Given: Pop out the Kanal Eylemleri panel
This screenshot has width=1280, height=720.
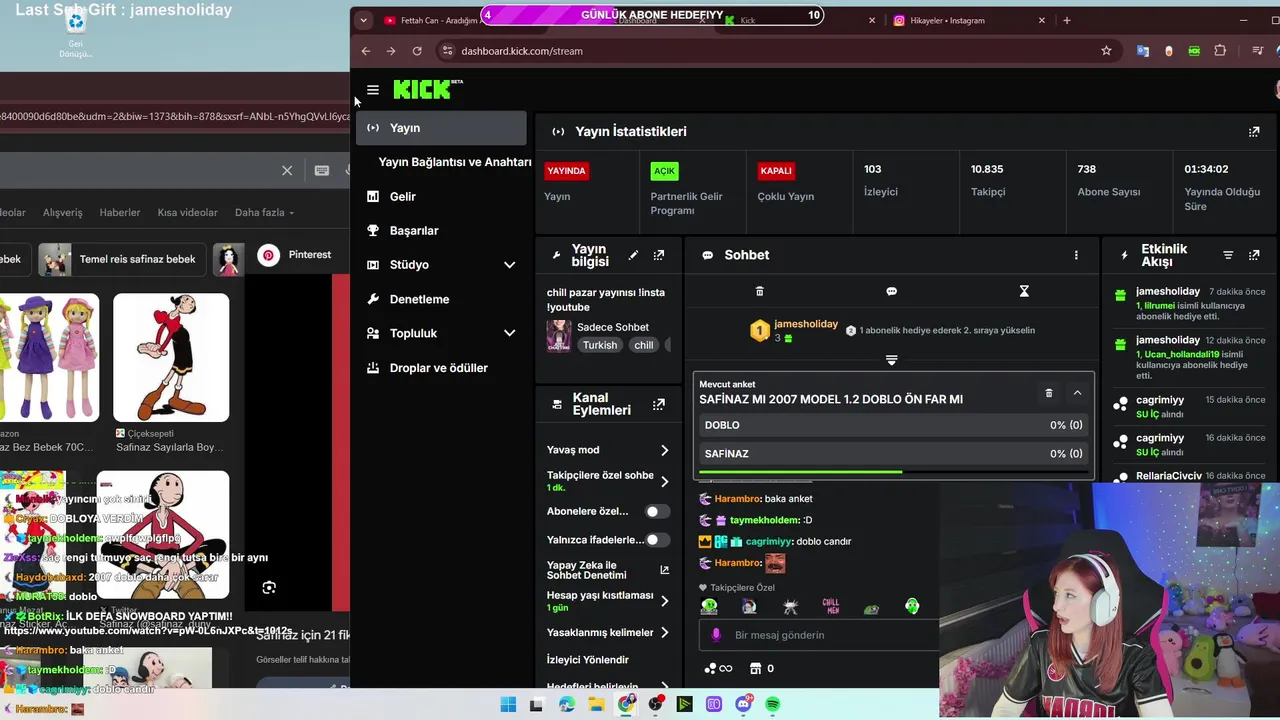Looking at the screenshot, I should (658, 404).
